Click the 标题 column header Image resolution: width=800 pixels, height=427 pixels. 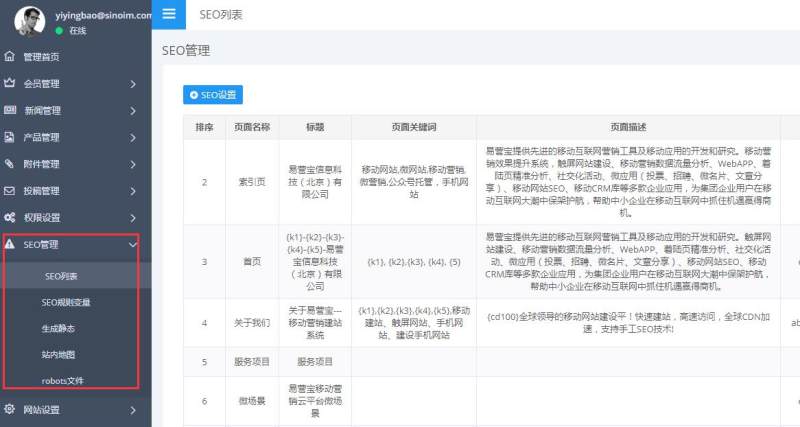click(x=315, y=127)
